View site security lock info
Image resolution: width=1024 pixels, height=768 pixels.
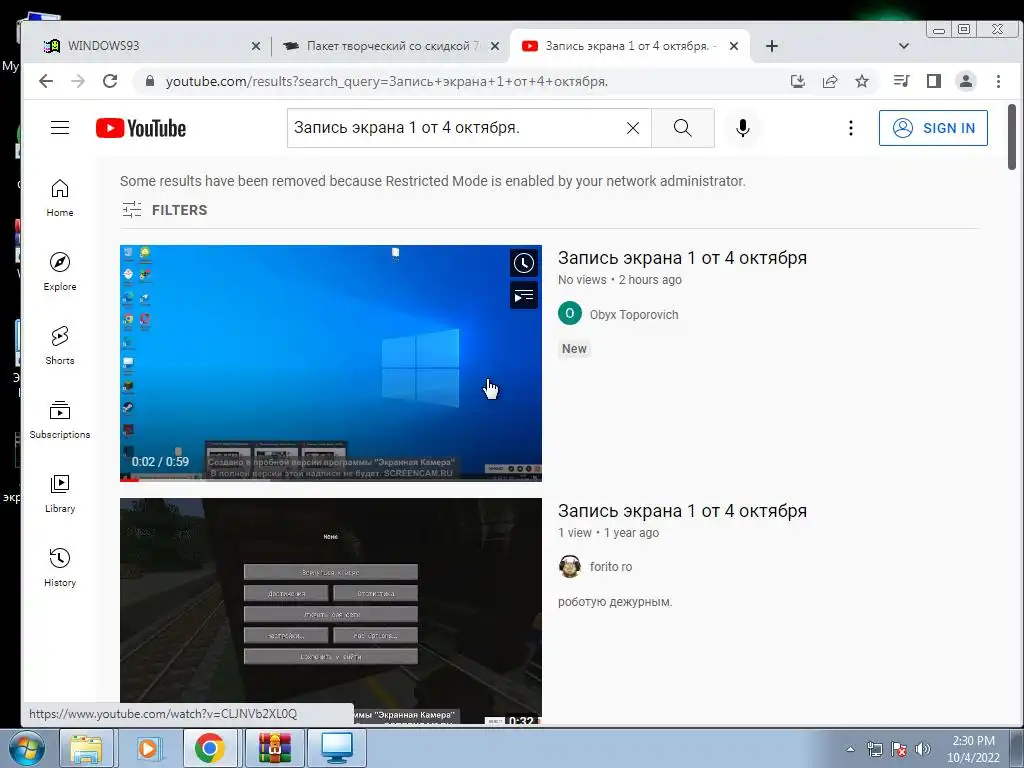click(150, 81)
